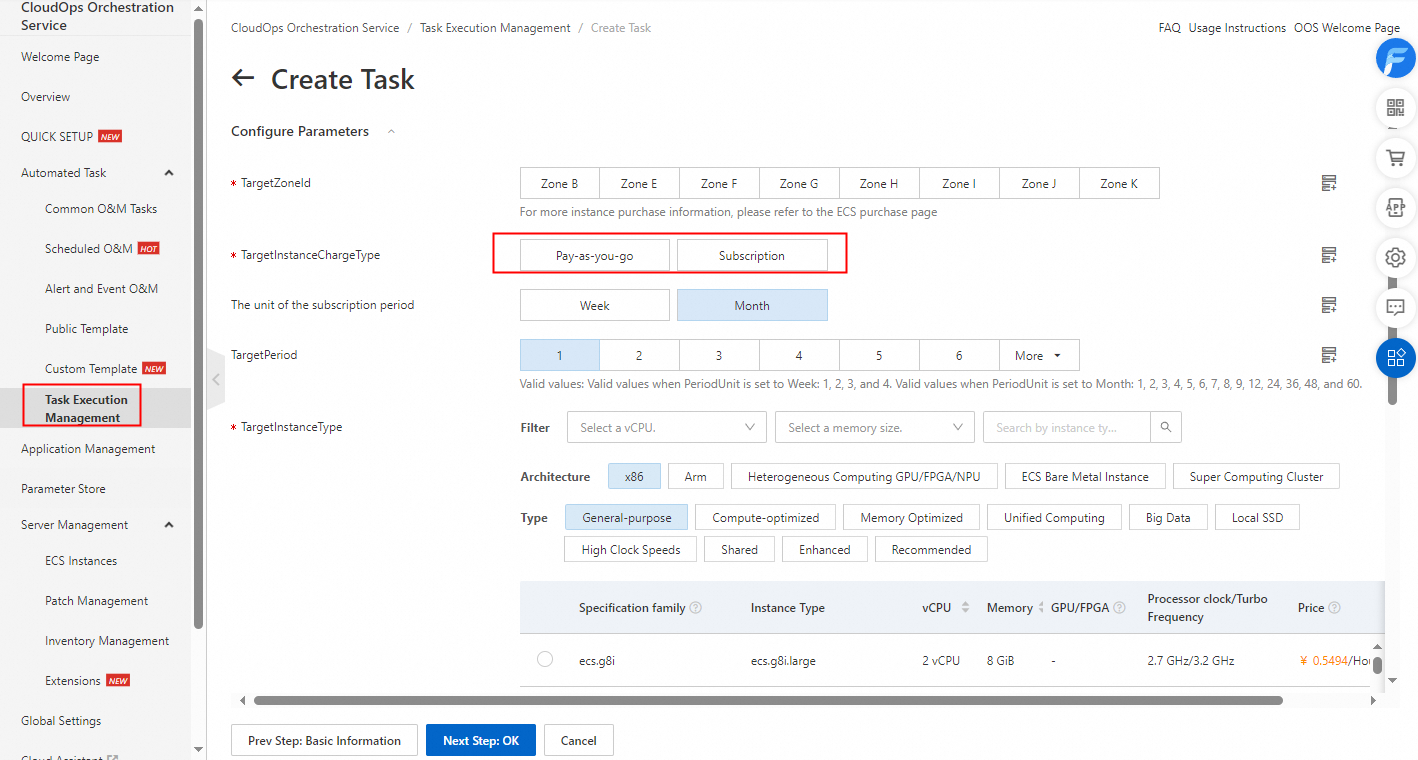
Task: Click Next Step: OK button
Action: coord(481,741)
